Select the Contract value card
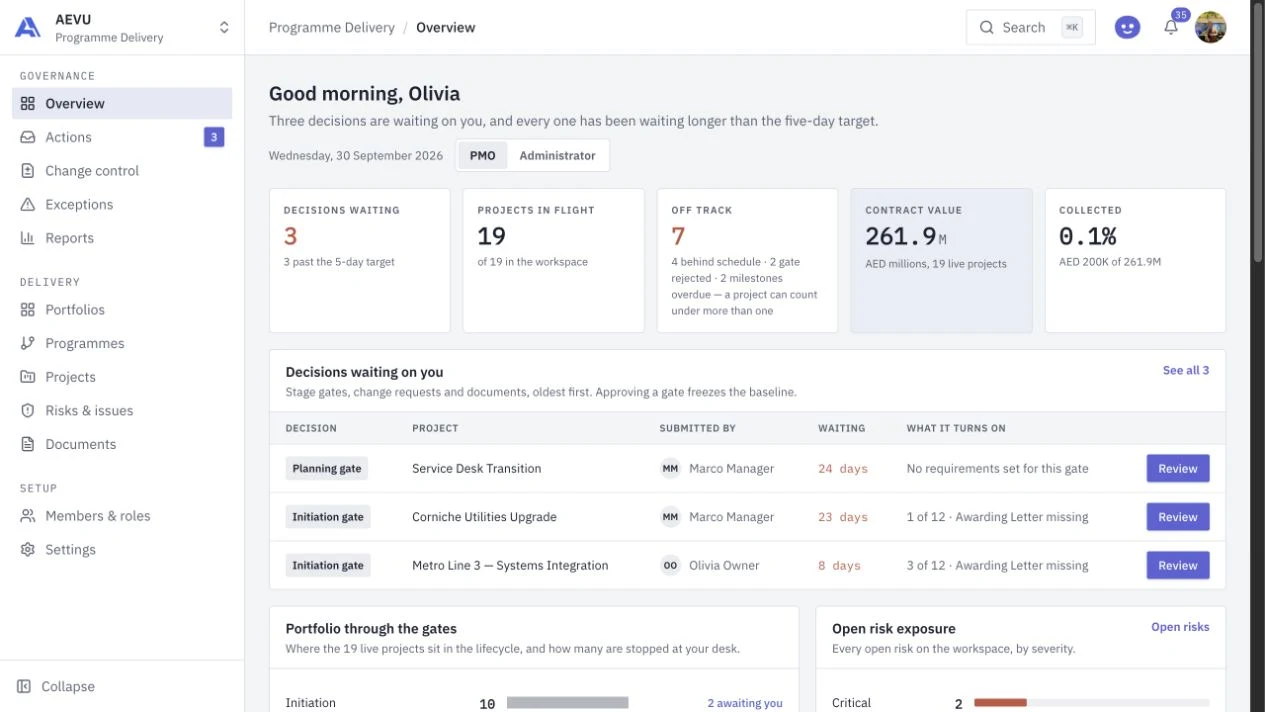The width and height of the screenshot is (1265, 712). click(941, 260)
